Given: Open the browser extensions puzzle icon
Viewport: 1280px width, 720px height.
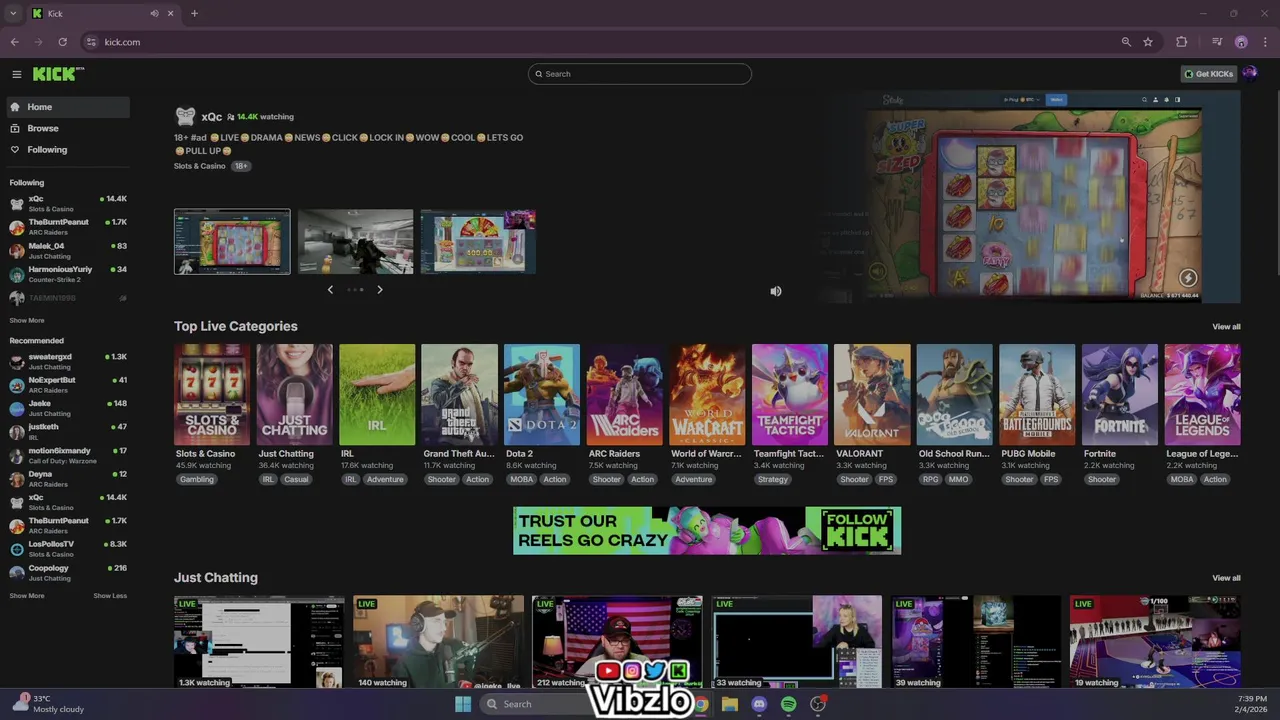Looking at the screenshot, I should point(1181,42).
